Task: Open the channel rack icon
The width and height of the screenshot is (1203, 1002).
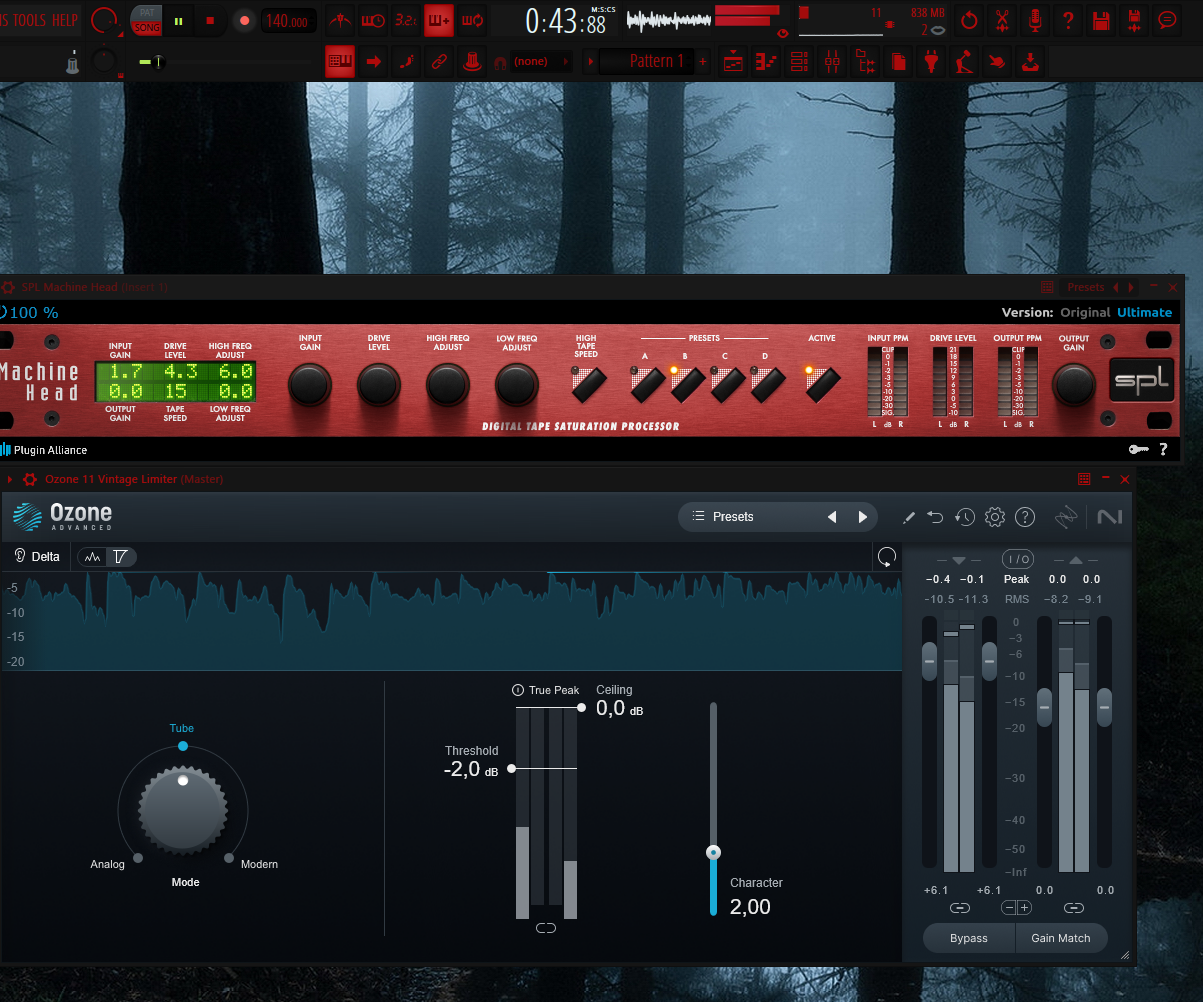Action: coord(798,62)
